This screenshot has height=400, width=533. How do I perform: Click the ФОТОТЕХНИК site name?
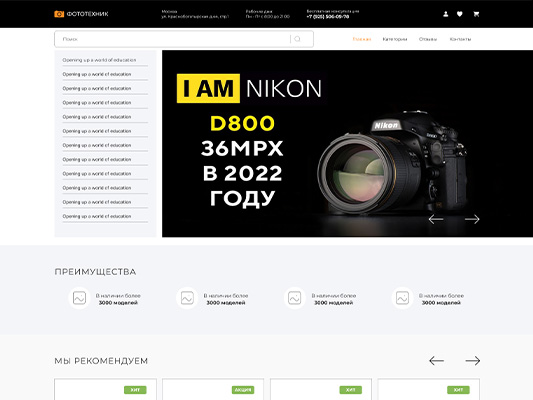[x=87, y=14]
